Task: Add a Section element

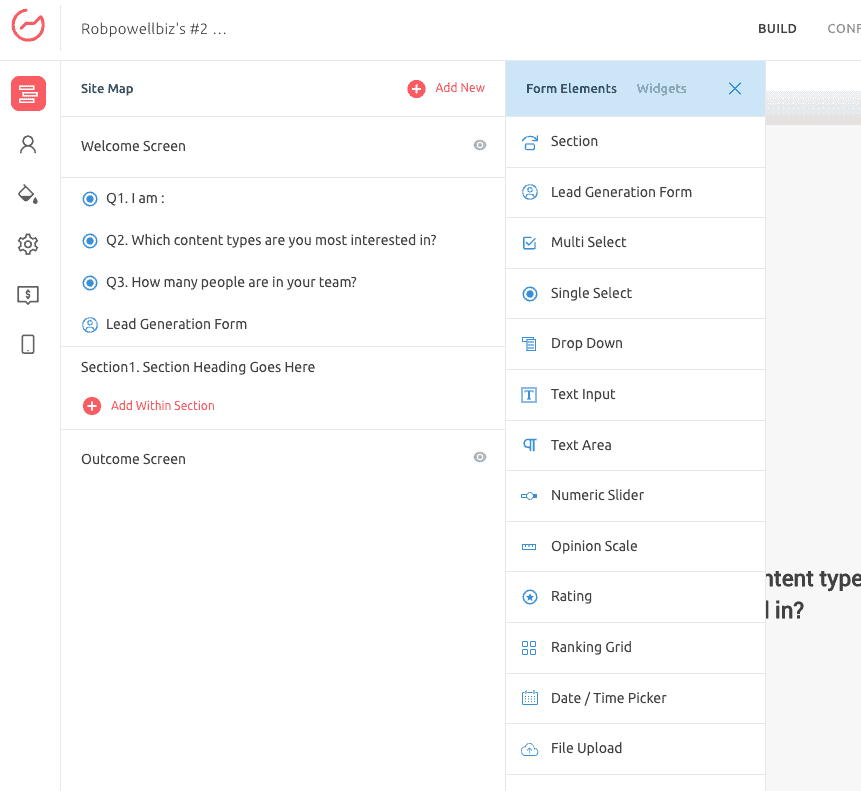Action: (x=635, y=142)
